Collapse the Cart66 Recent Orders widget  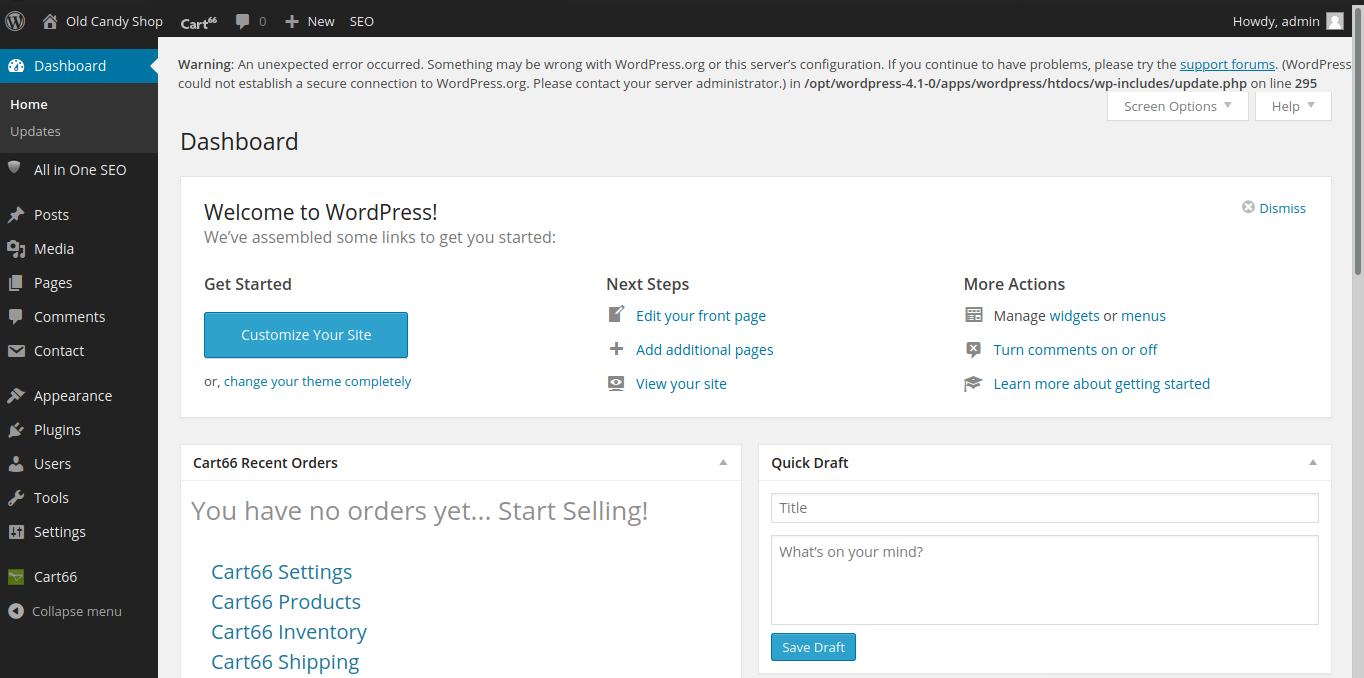pyautogui.click(x=723, y=463)
